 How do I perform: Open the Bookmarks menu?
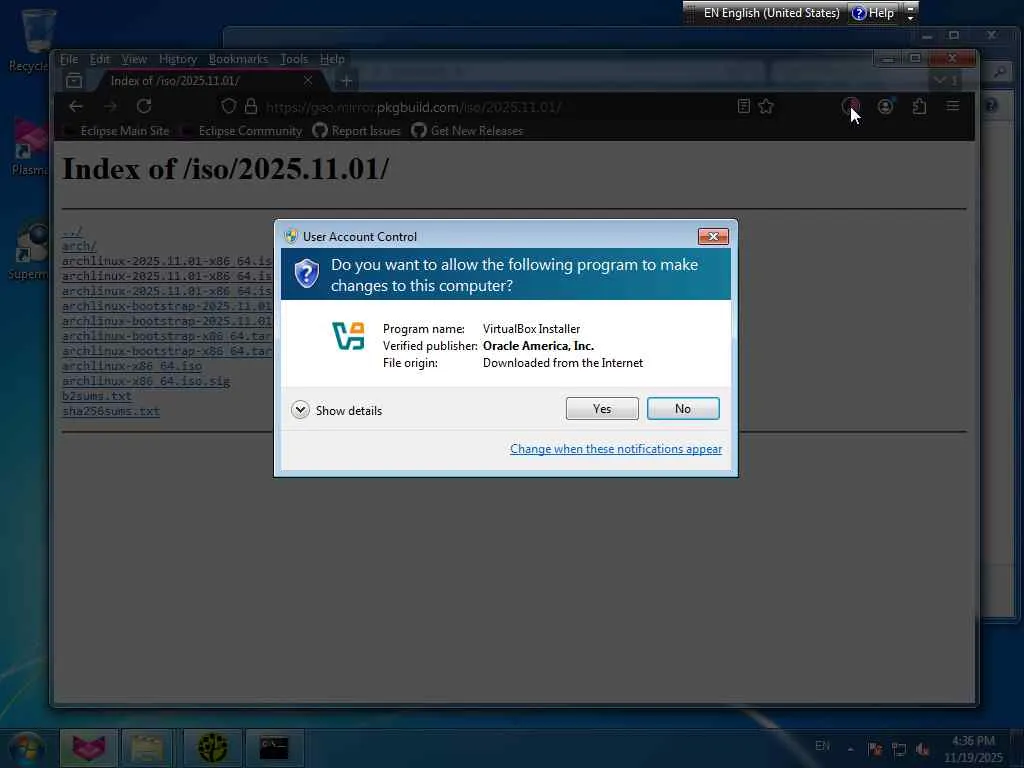coord(238,59)
